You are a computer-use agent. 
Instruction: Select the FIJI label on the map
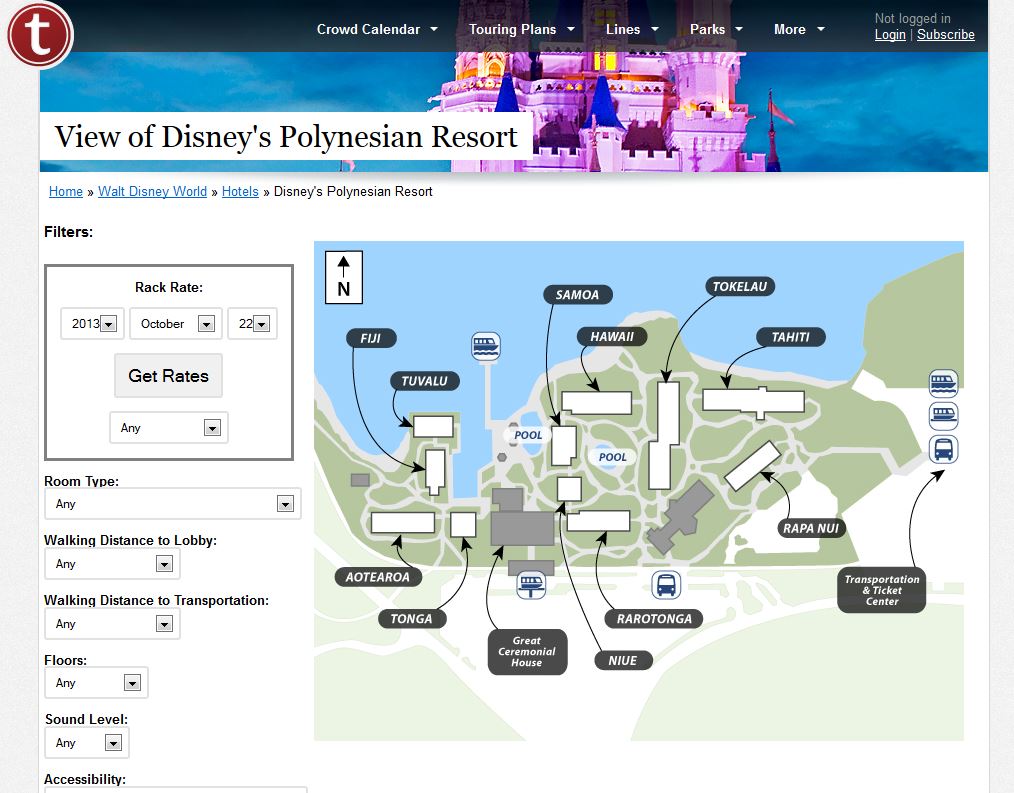pyautogui.click(x=371, y=338)
